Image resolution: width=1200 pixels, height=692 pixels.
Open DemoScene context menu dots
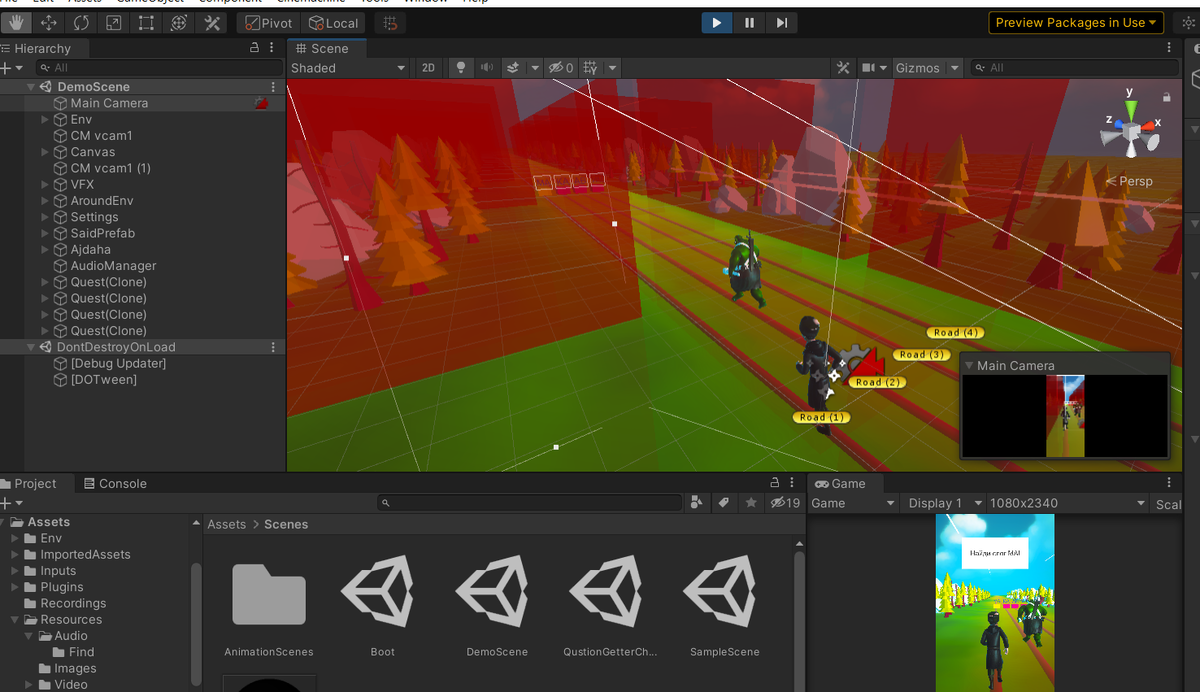point(274,87)
